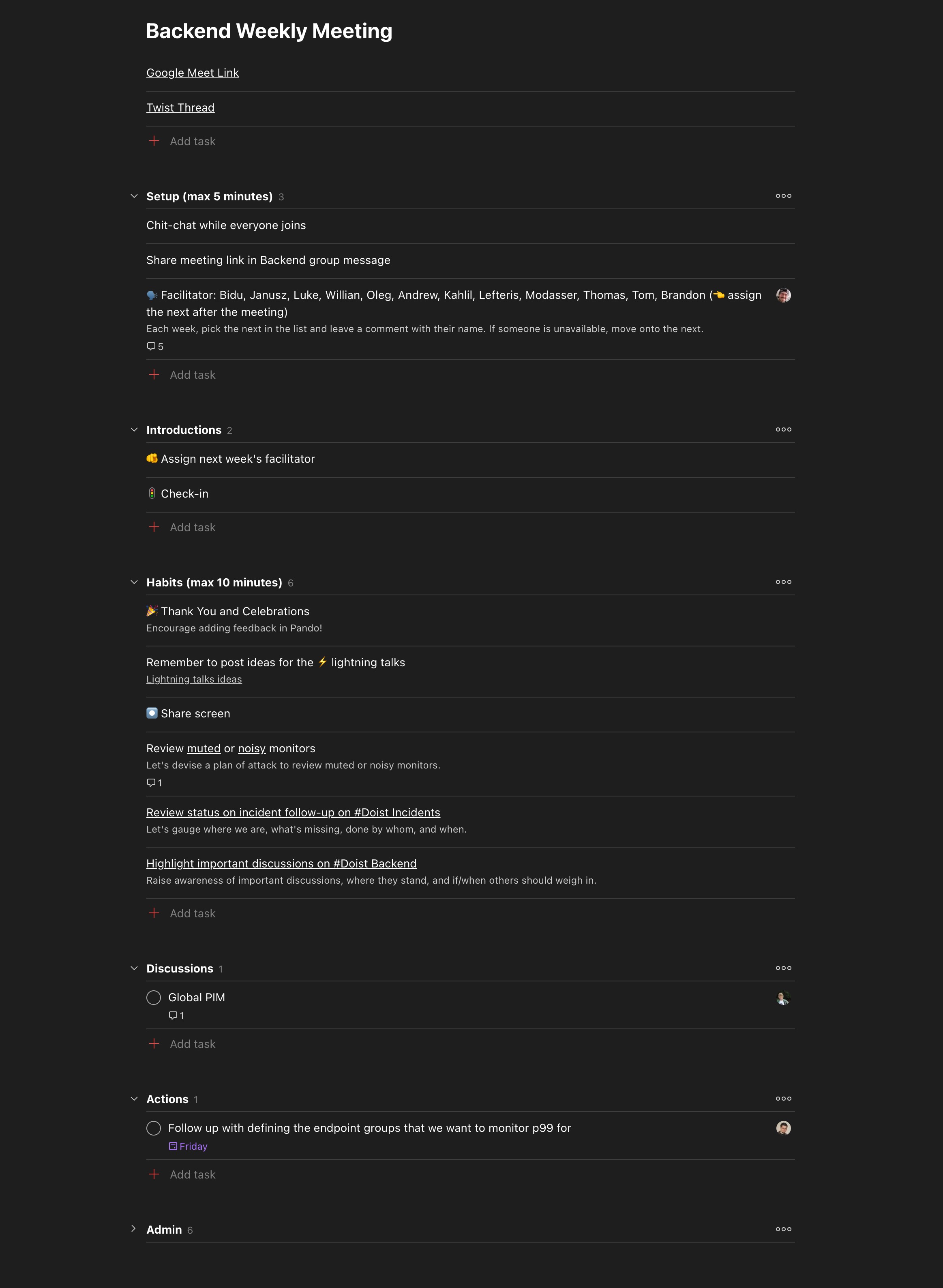Viewport: 943px width, 1288px height.
Task: Open the Twist Thread link
Action: [x=180, y=108]
